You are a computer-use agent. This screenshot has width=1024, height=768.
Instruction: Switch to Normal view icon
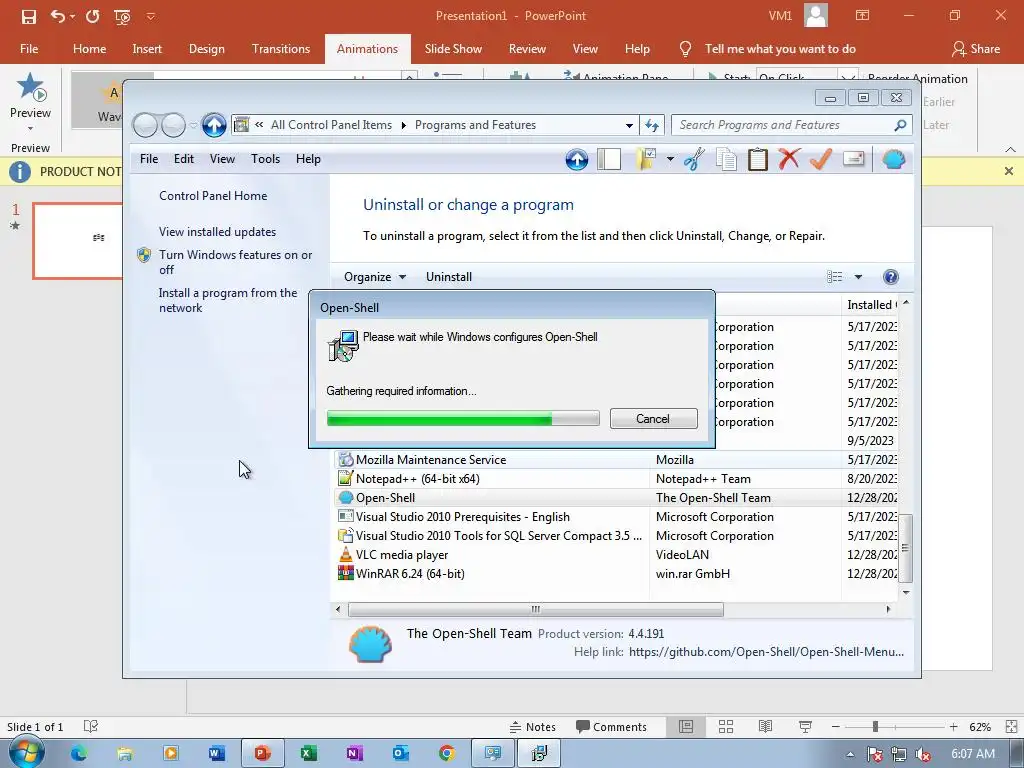point(686,727)
